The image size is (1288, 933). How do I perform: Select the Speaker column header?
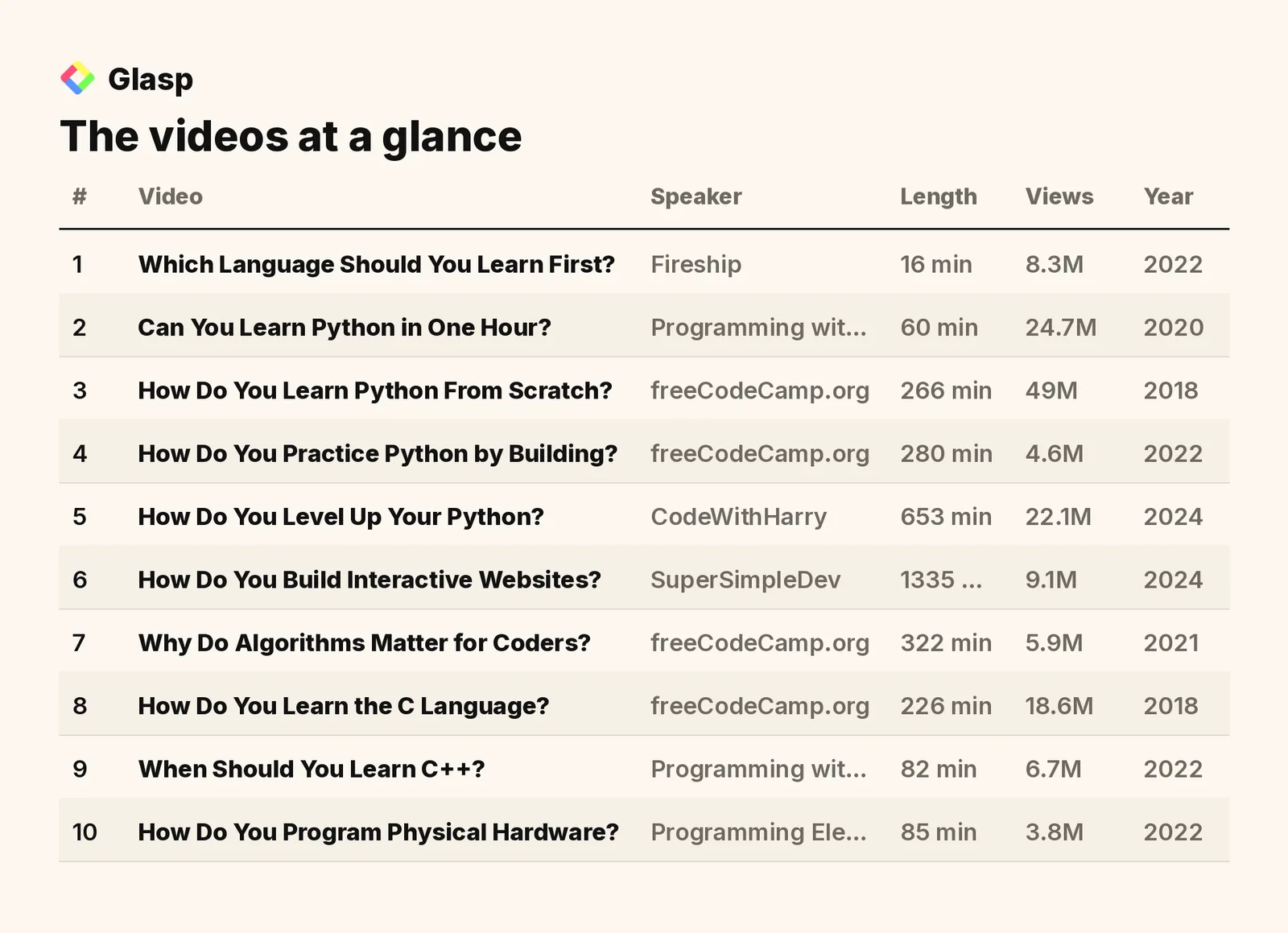click(696, 196)
